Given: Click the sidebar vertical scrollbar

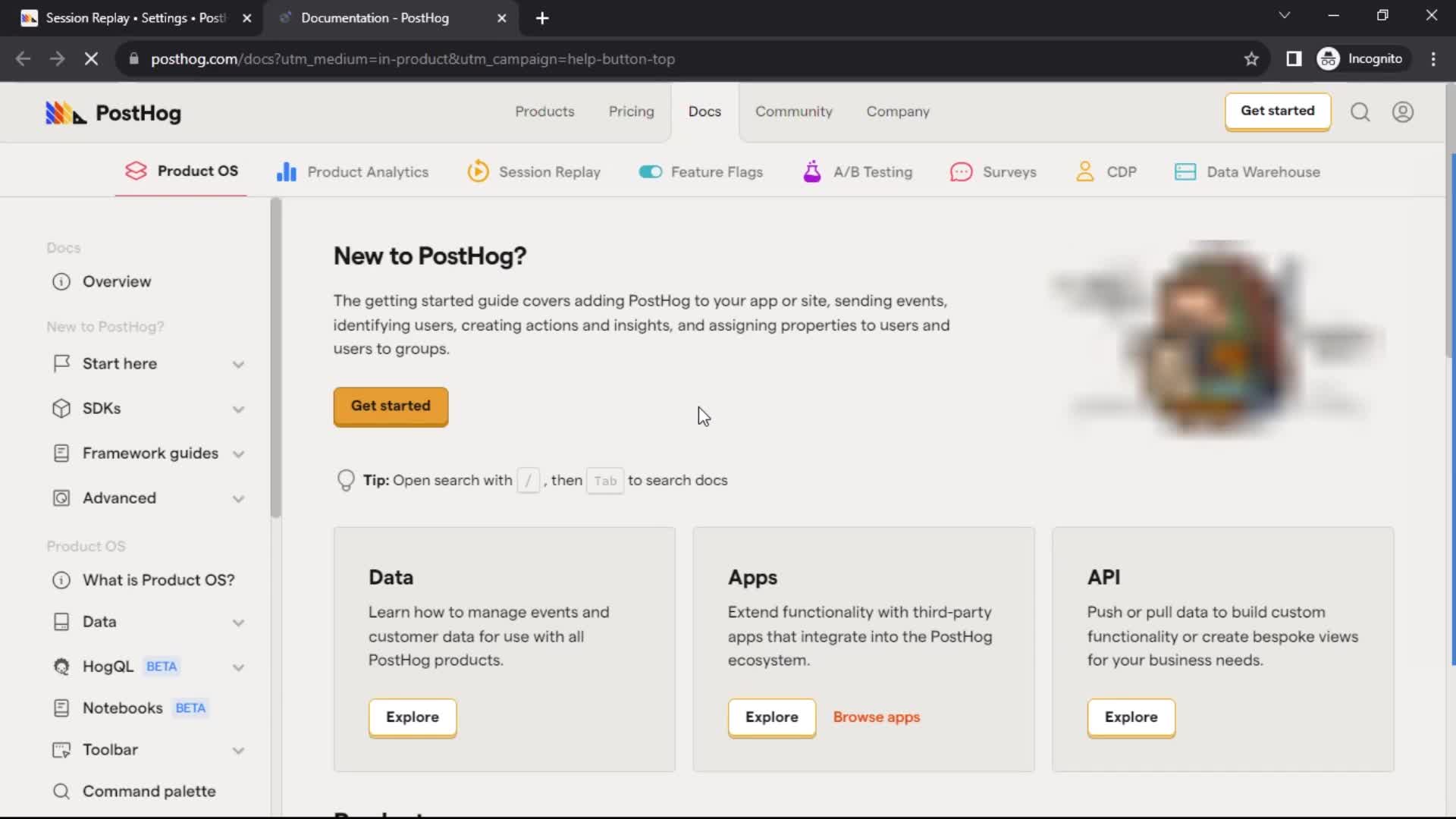Looking at the screenshot, I should 275,358.
